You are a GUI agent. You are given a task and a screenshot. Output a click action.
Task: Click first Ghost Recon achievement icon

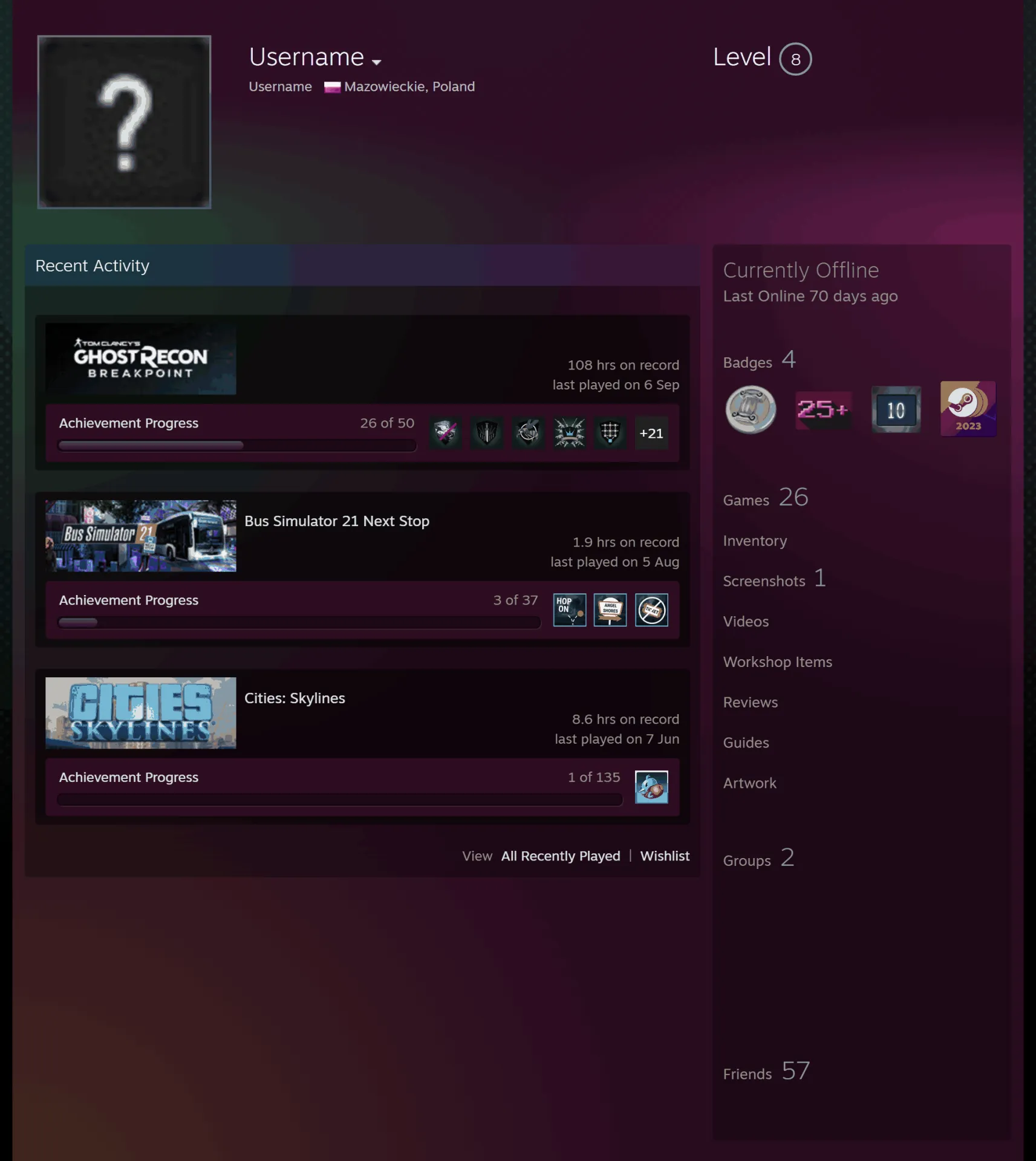click(446, 433)
